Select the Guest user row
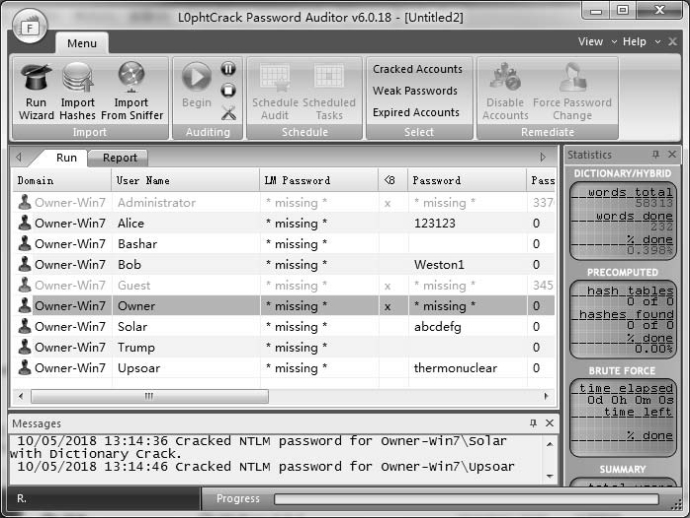 [x=284, y=285]
